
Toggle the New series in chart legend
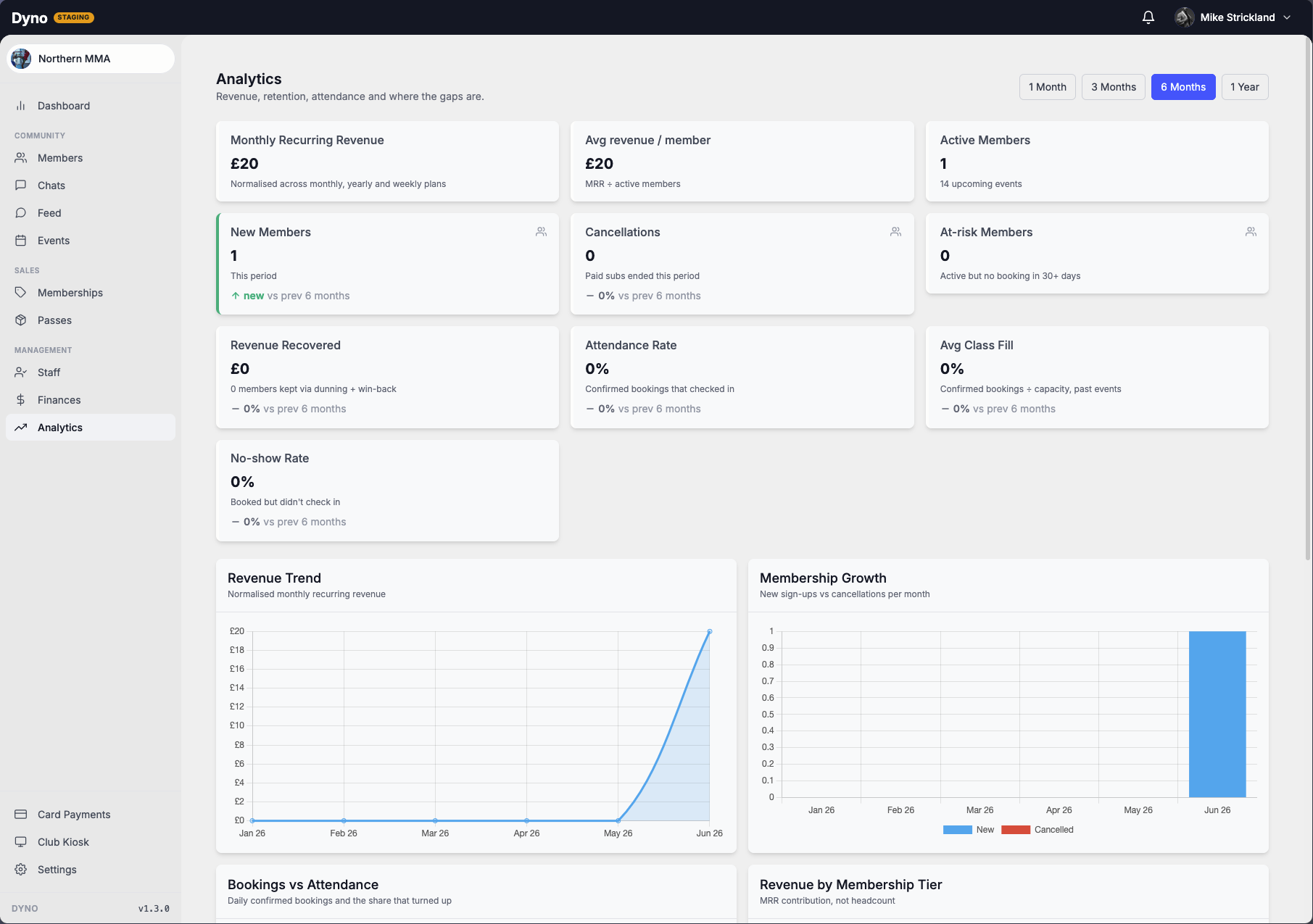click(968, 830)
